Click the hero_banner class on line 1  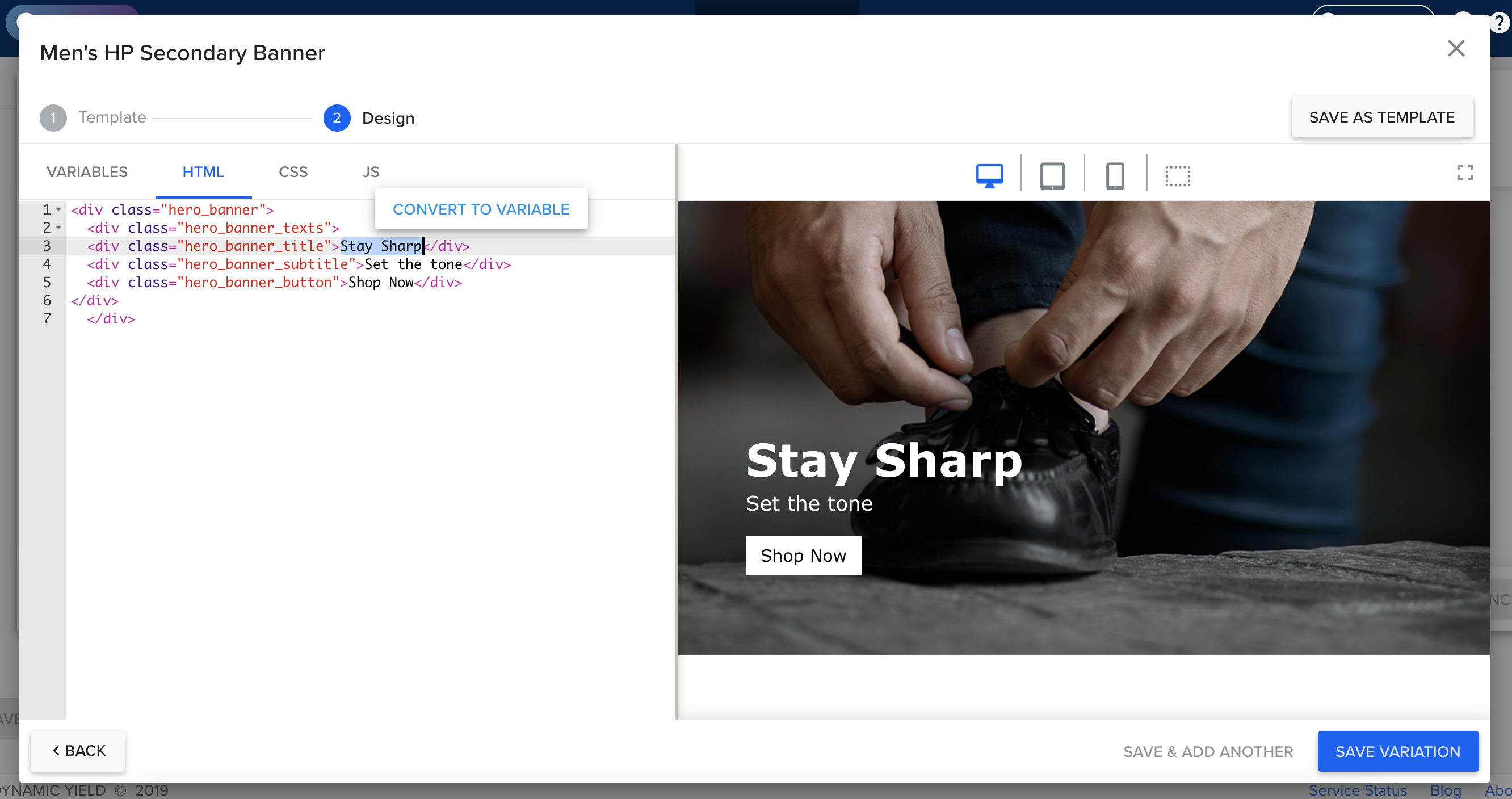point(213,209)
